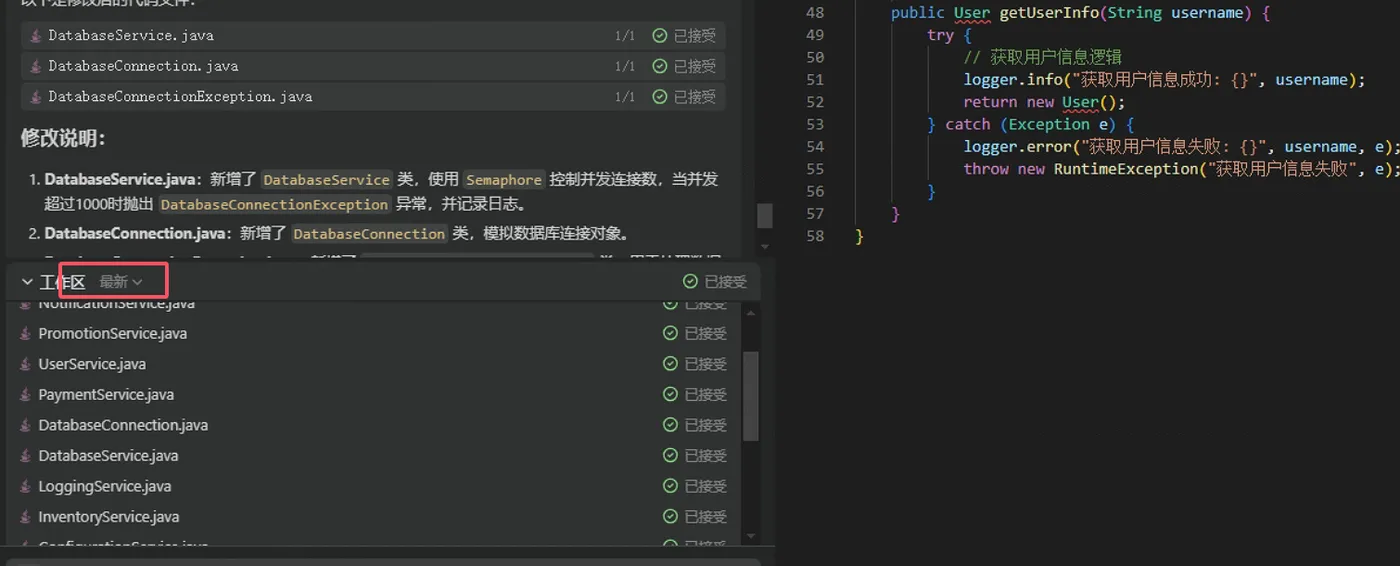The image size is (1400, 566).
Task: Click 'return new User();' code line
Action: point(1044,102)
